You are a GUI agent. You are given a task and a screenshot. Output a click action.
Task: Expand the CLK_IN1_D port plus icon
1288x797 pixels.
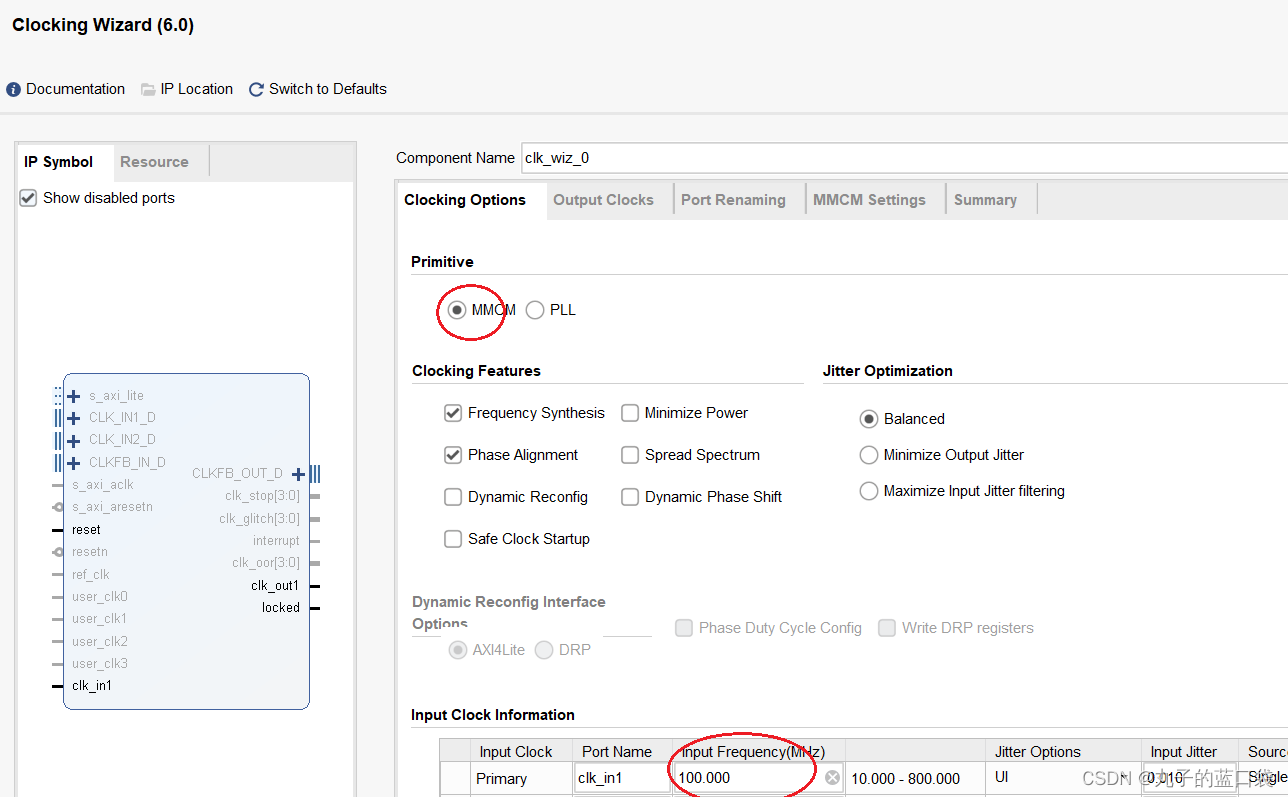coord(73,418)
